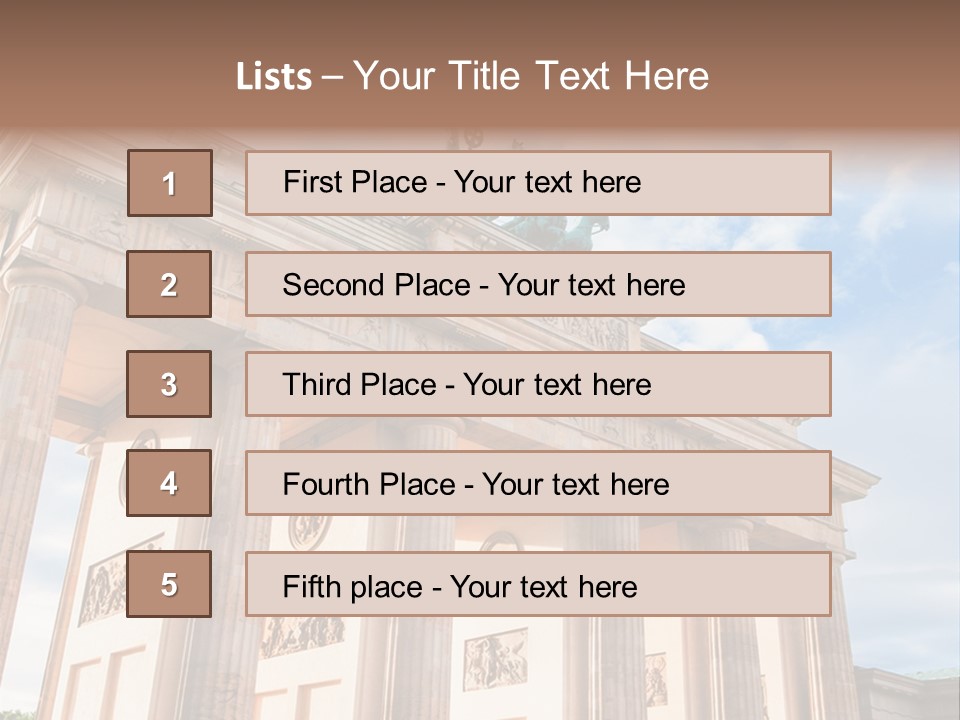Select the Your Title Text Here heading

[x=531, y=77]
